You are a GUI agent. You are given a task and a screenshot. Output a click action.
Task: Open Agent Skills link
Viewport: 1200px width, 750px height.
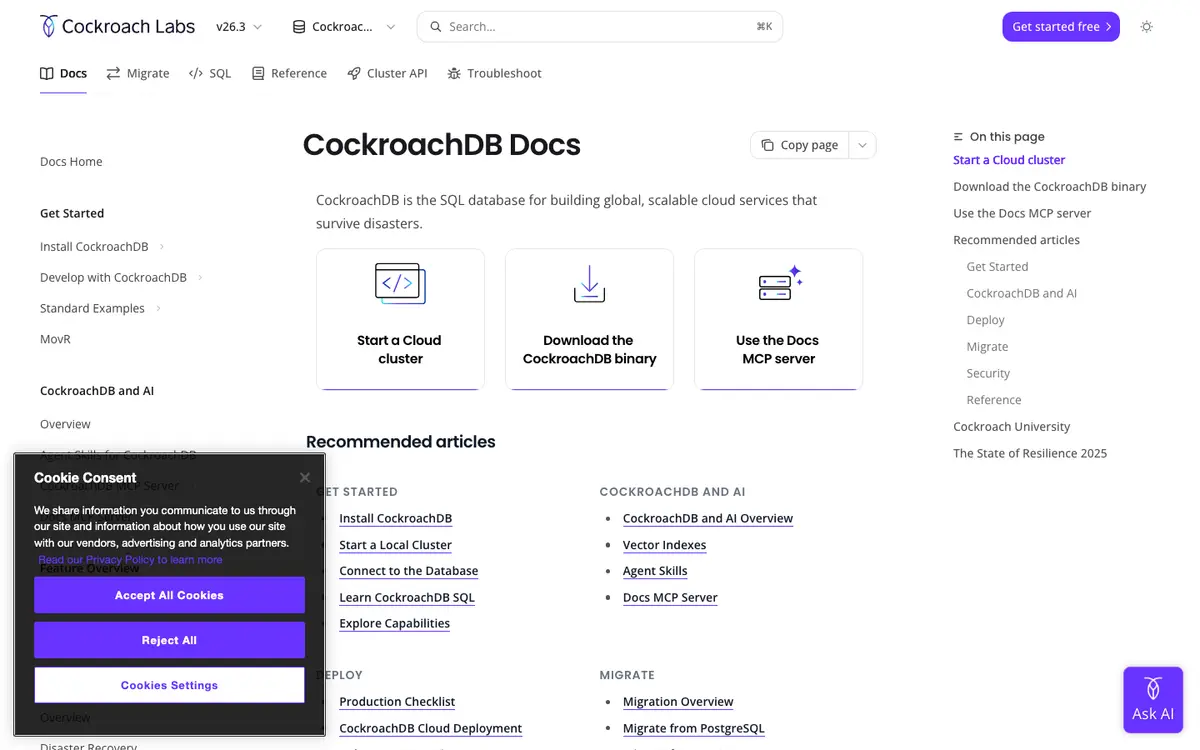point(655,571)
